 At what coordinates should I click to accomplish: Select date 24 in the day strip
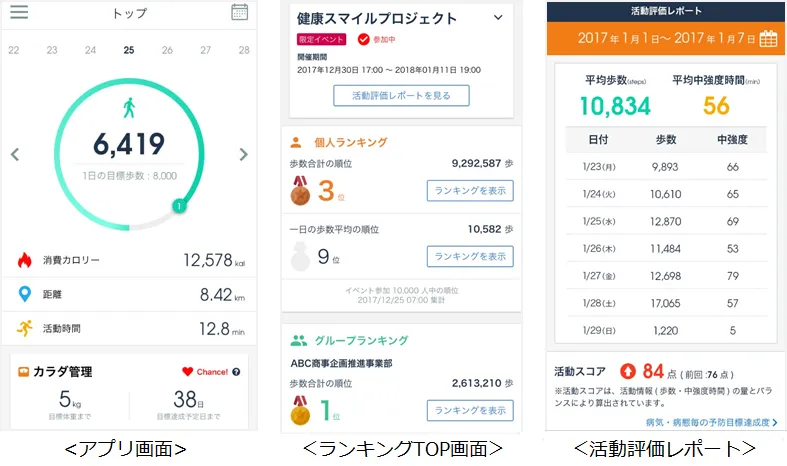[91, 50]
